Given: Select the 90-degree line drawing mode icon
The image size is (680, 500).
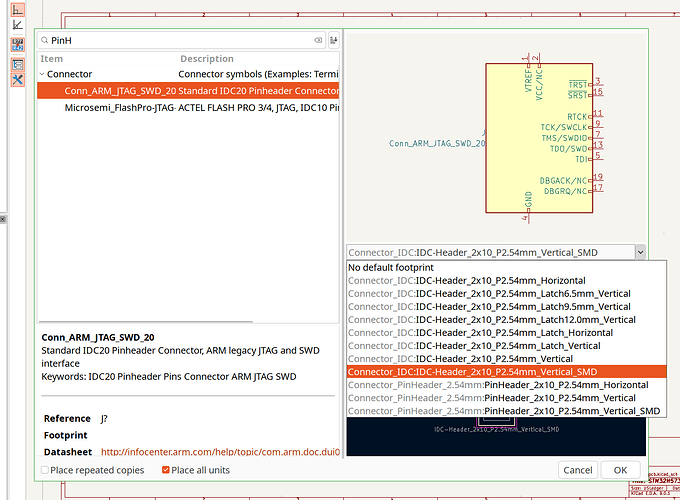Looking at the screenshot, I should pyautogui.click(x=18, y=10).
